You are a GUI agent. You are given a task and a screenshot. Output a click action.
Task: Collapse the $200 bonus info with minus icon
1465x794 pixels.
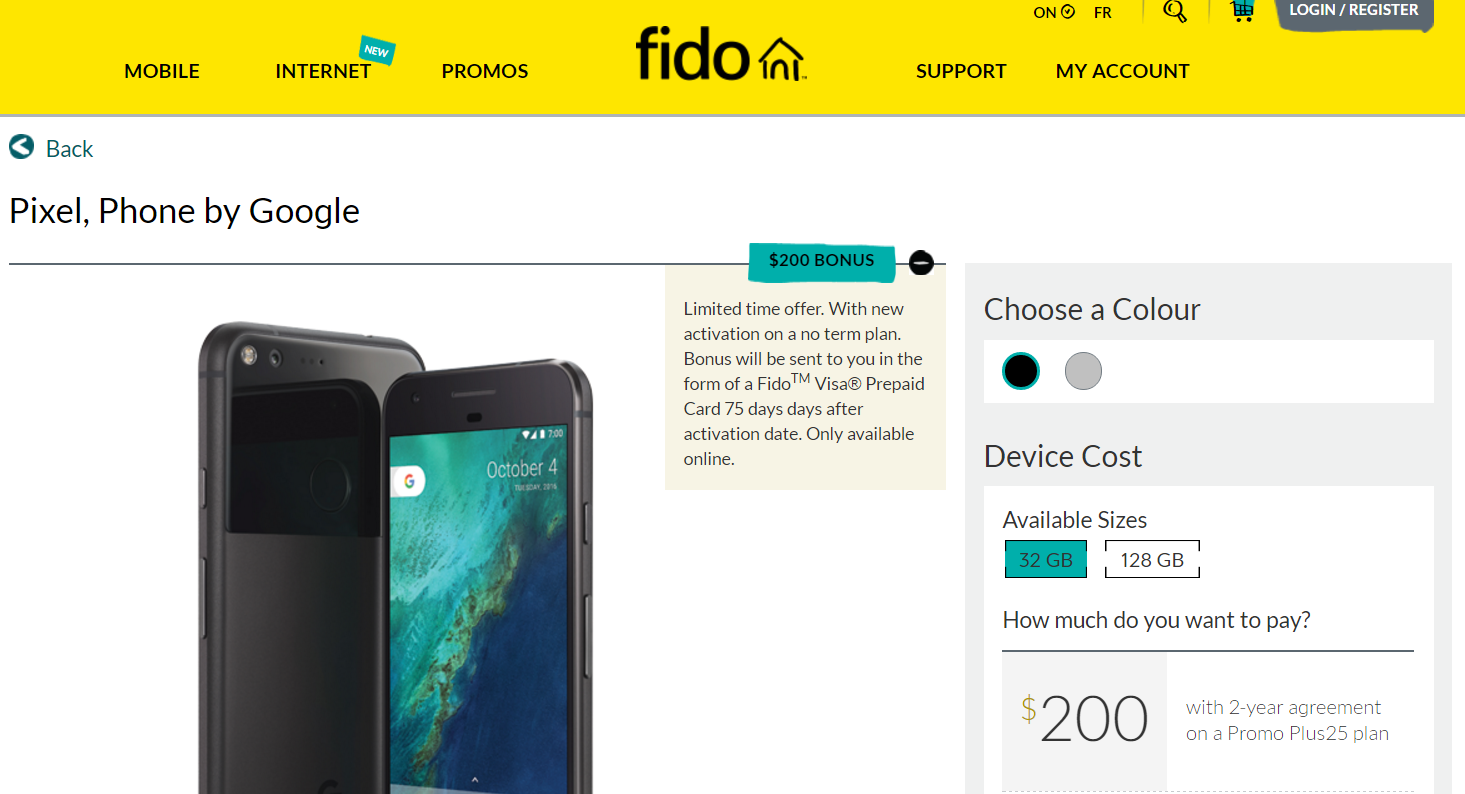(x=921, y=262)
